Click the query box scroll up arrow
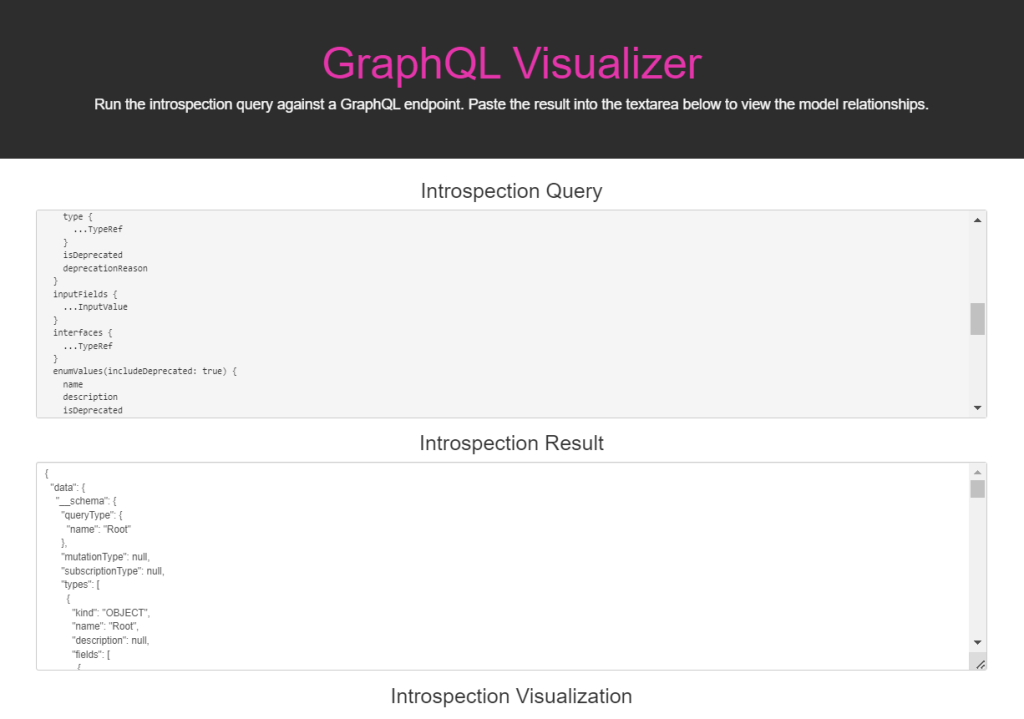Image resolution: width=1024 pixels, height=719 pixels. click(977, 220)
